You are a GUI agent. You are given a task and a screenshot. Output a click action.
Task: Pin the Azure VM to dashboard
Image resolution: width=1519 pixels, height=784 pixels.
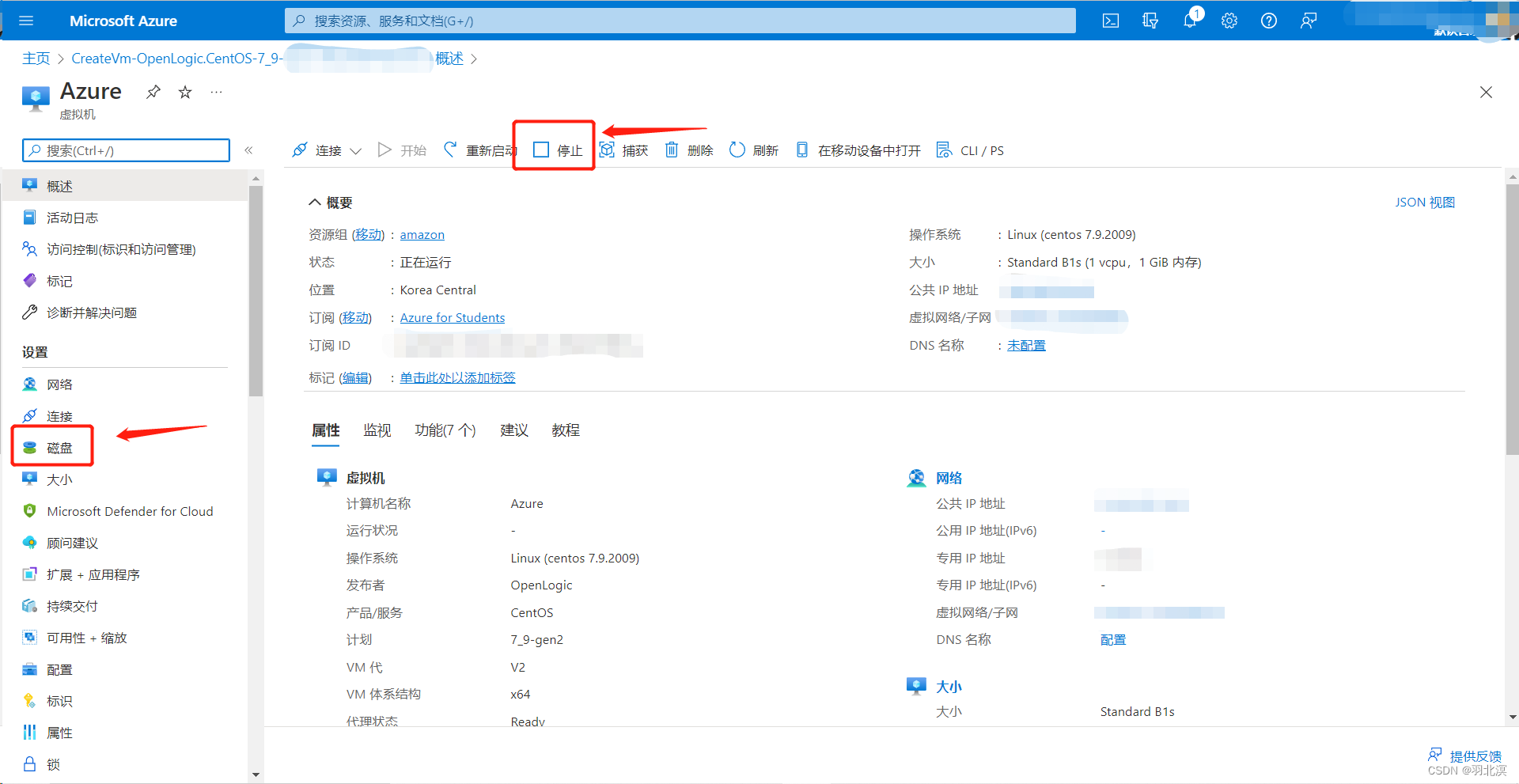tap(153, 92)
